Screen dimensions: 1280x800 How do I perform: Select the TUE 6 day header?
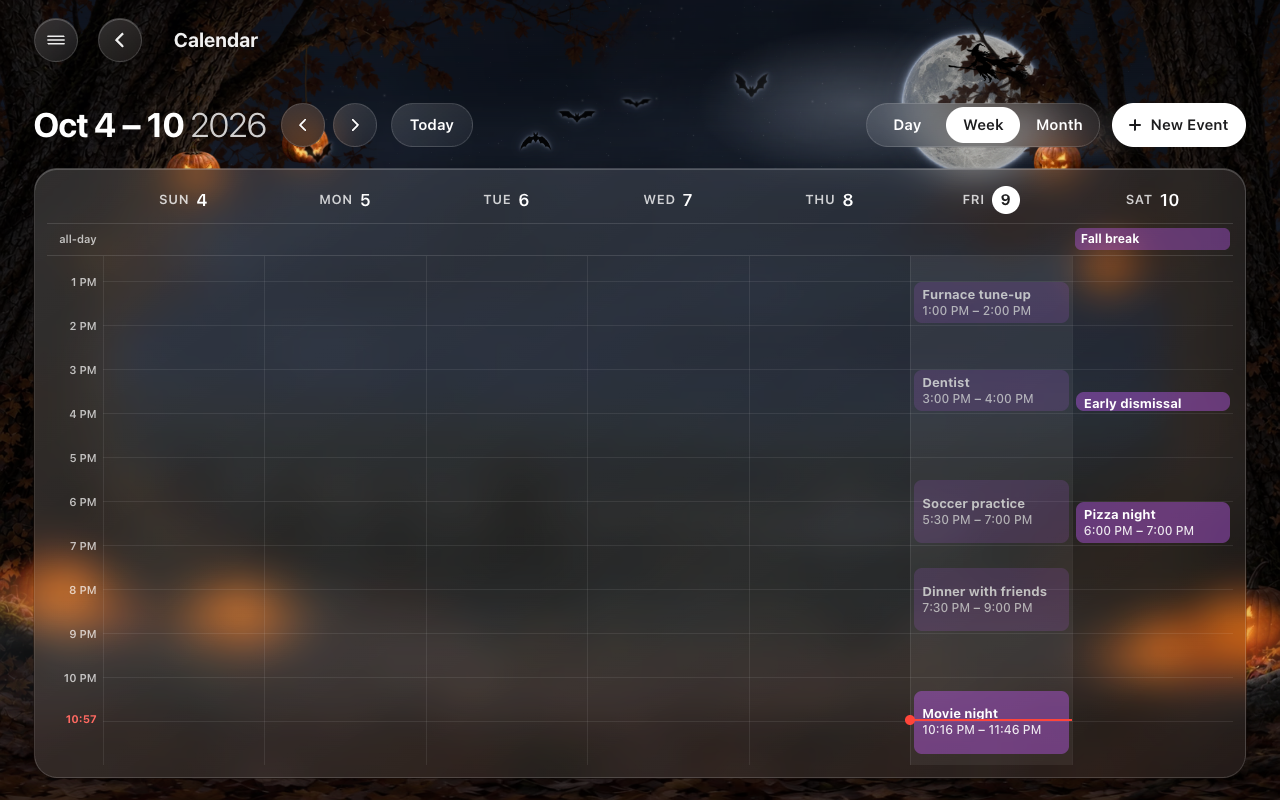[x=506, y=200]
